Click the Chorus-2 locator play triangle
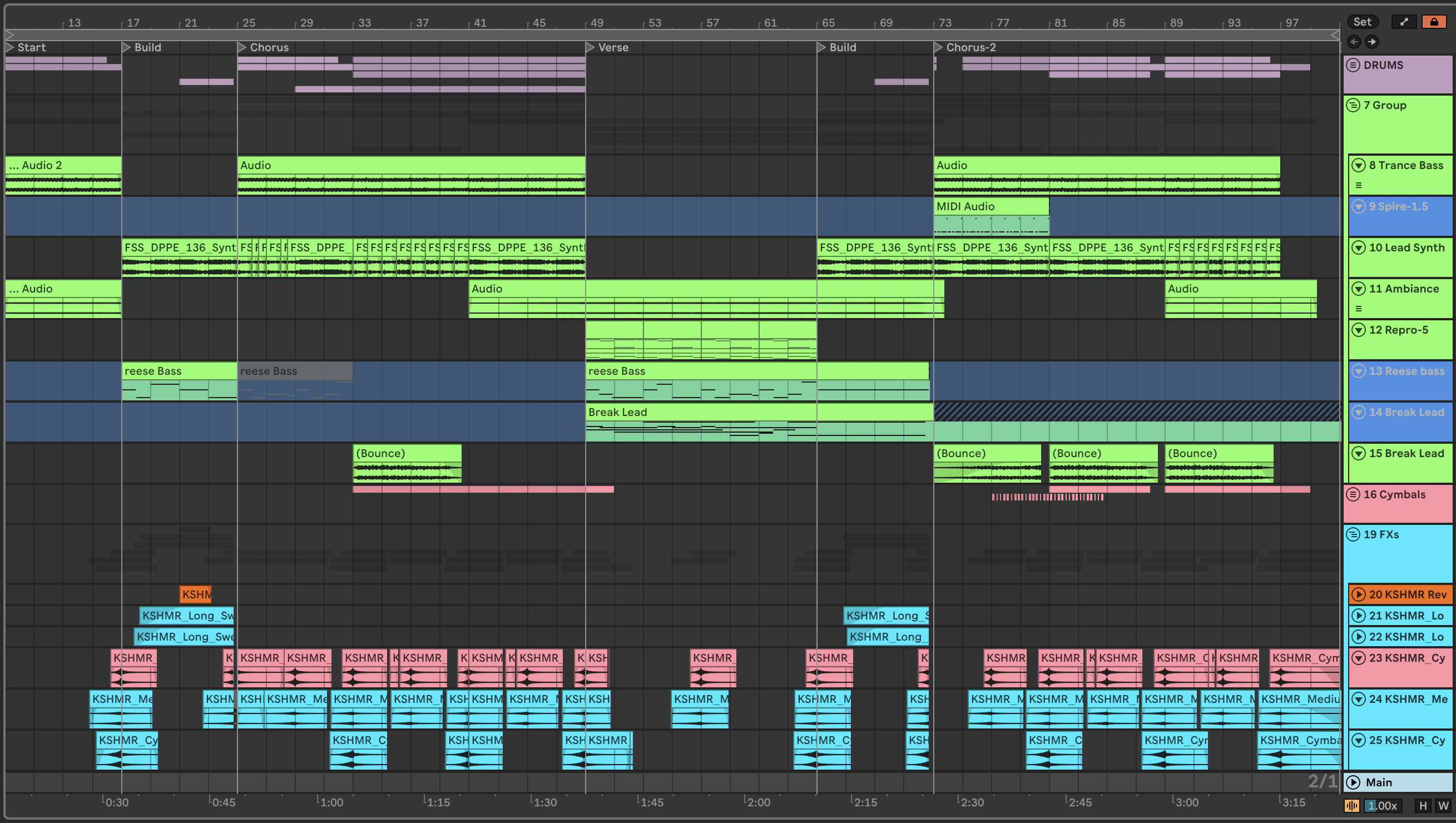This screenshot has height=823, width=1456. [938, 47]
